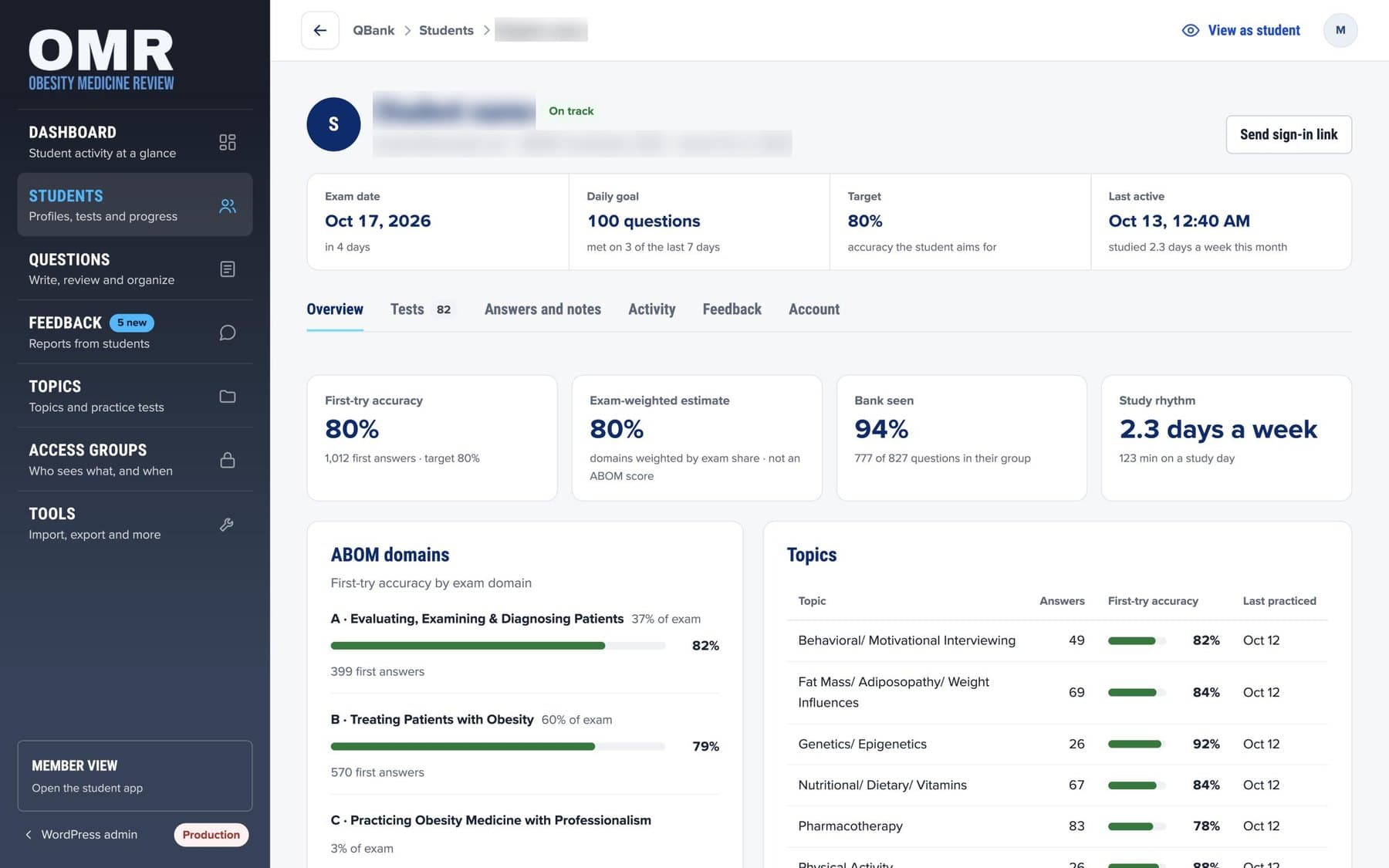Image resolution: width=1389 pixels, height=868 pixels.
Task: Click the eye icon beside View as student
Action: 1191,30
